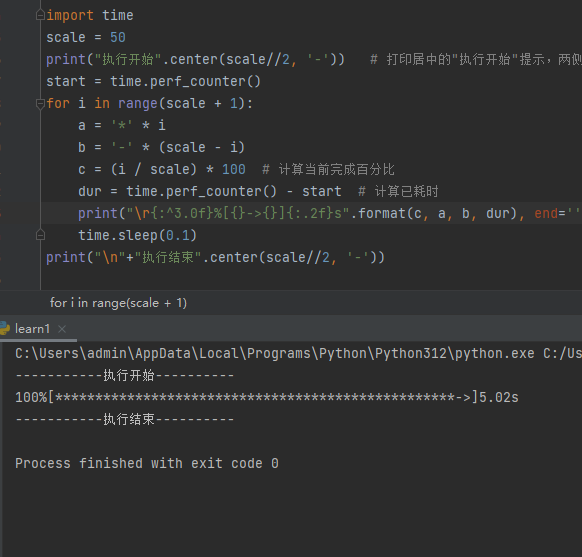
Task: Click the print format string line
Action: [328, 213]
